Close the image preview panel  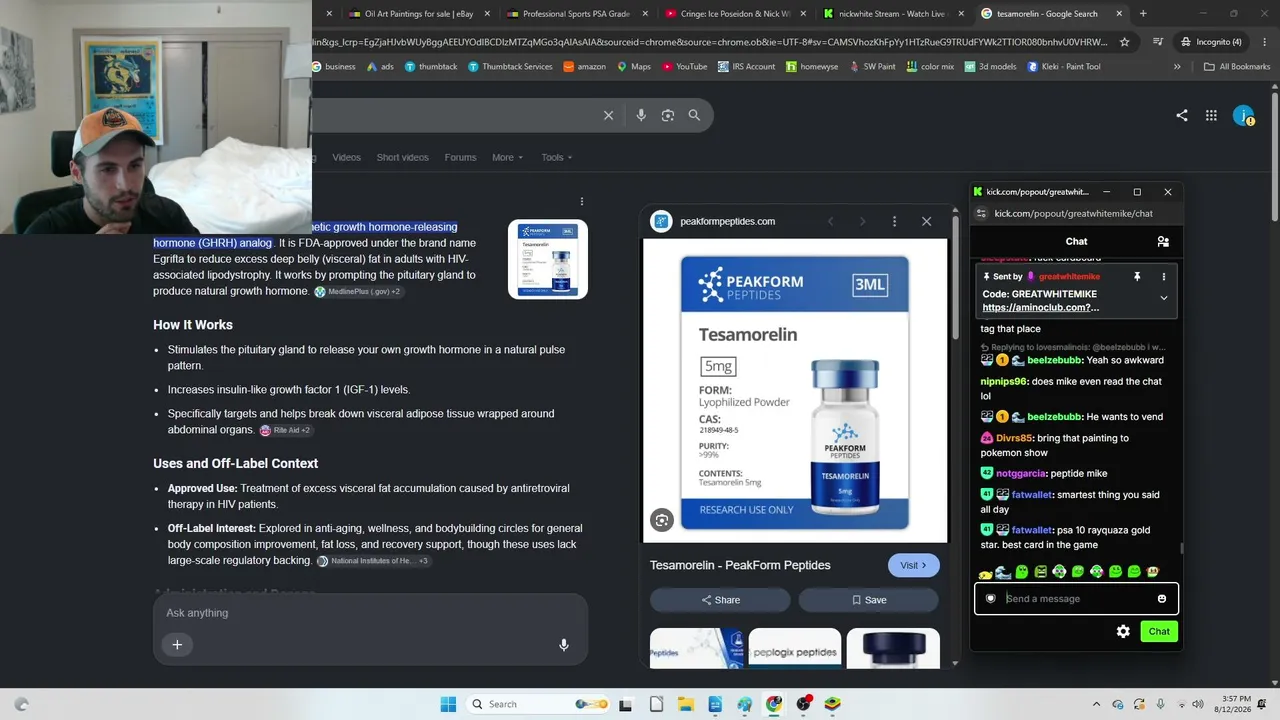click(926, 221)
